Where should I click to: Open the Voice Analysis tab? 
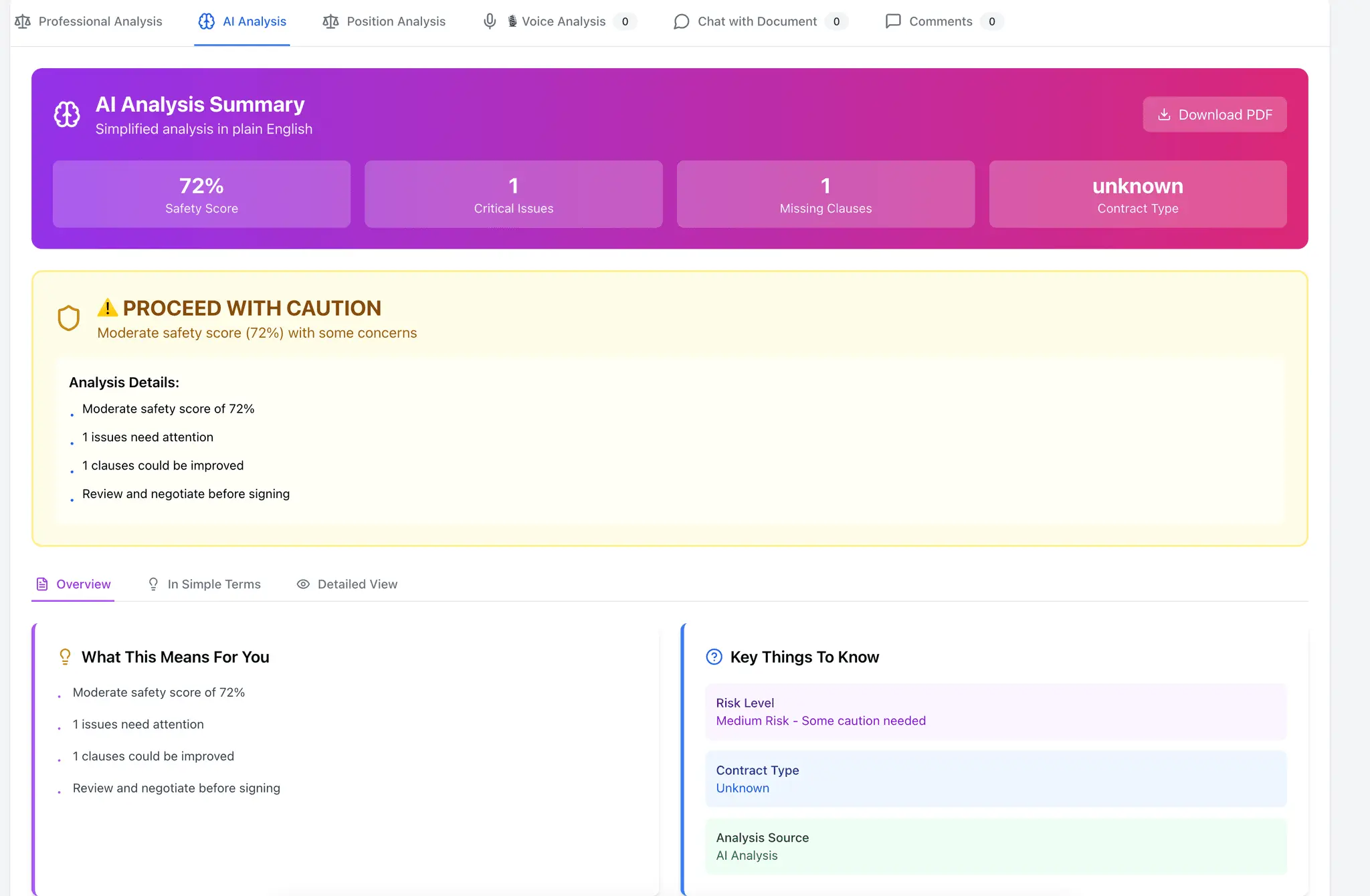(559, 21)
